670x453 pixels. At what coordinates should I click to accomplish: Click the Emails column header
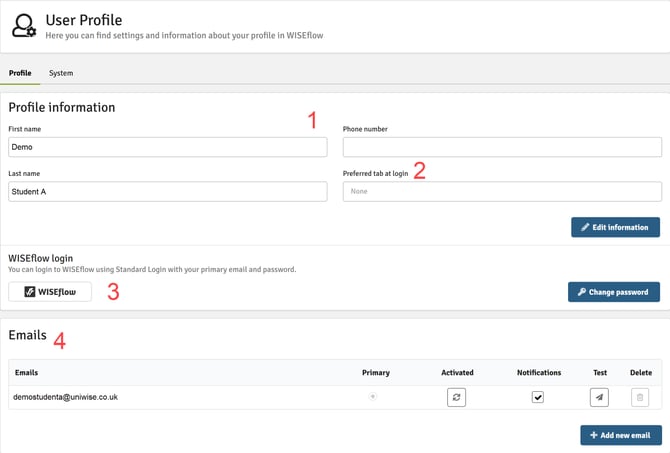click(x=26, y=373)
